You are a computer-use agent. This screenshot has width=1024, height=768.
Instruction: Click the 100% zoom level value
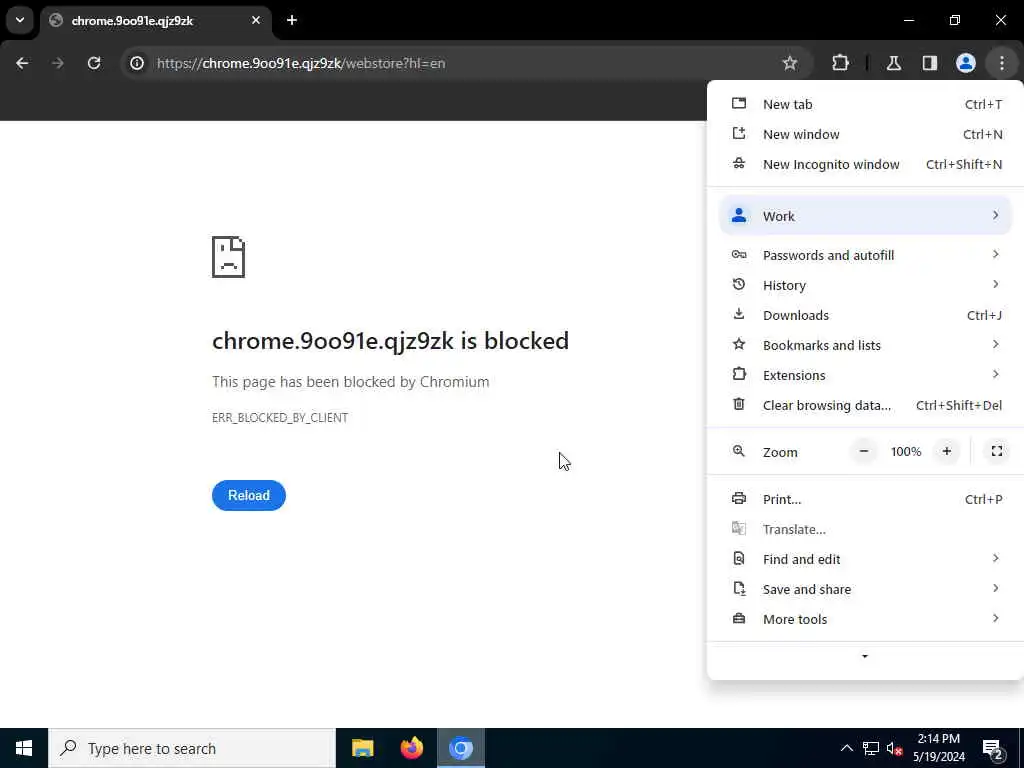906,452
